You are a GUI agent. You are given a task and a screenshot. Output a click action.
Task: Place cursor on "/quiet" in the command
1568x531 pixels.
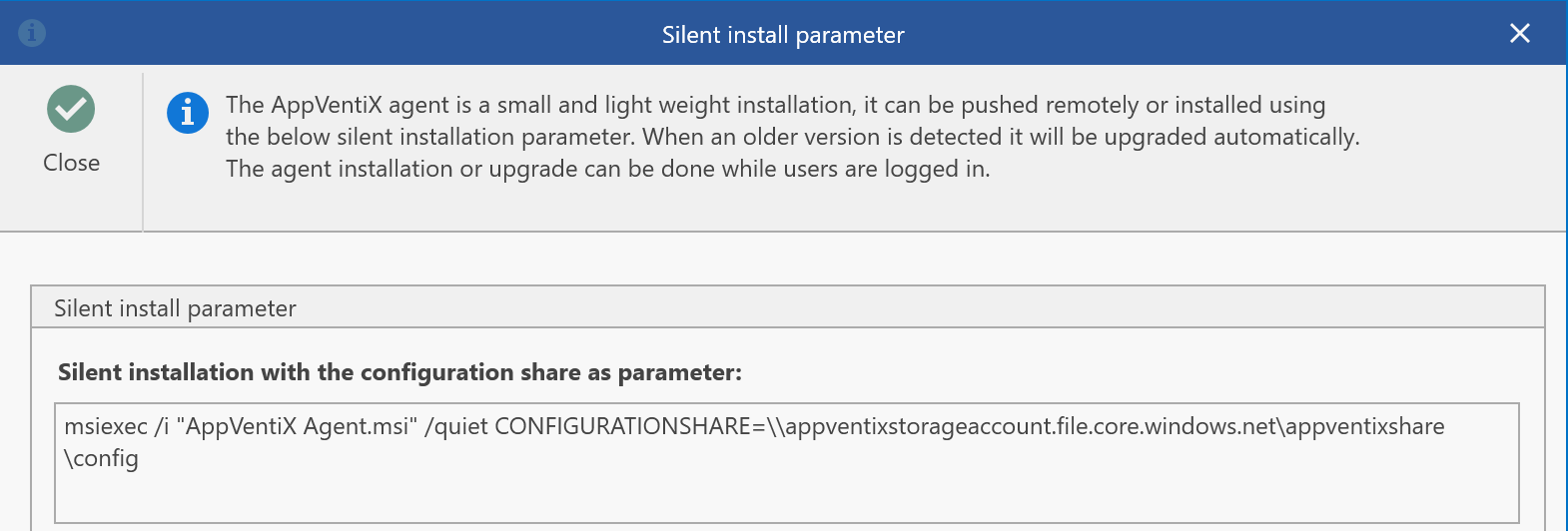point(456,427)
